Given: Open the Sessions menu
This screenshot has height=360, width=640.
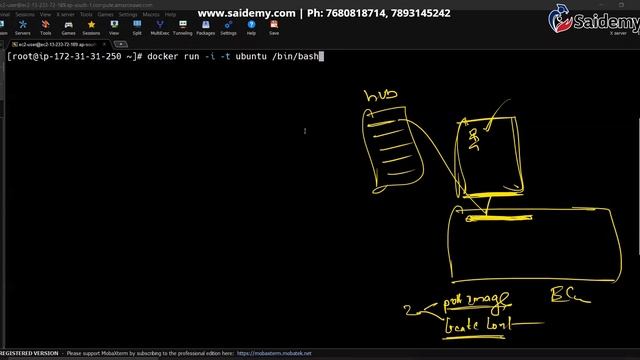Looking at the screenshot, I should tap(25, 14).
